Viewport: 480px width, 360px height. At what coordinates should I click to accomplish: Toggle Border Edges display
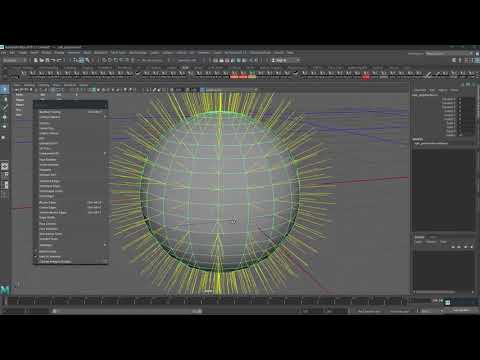coord(71,202)
